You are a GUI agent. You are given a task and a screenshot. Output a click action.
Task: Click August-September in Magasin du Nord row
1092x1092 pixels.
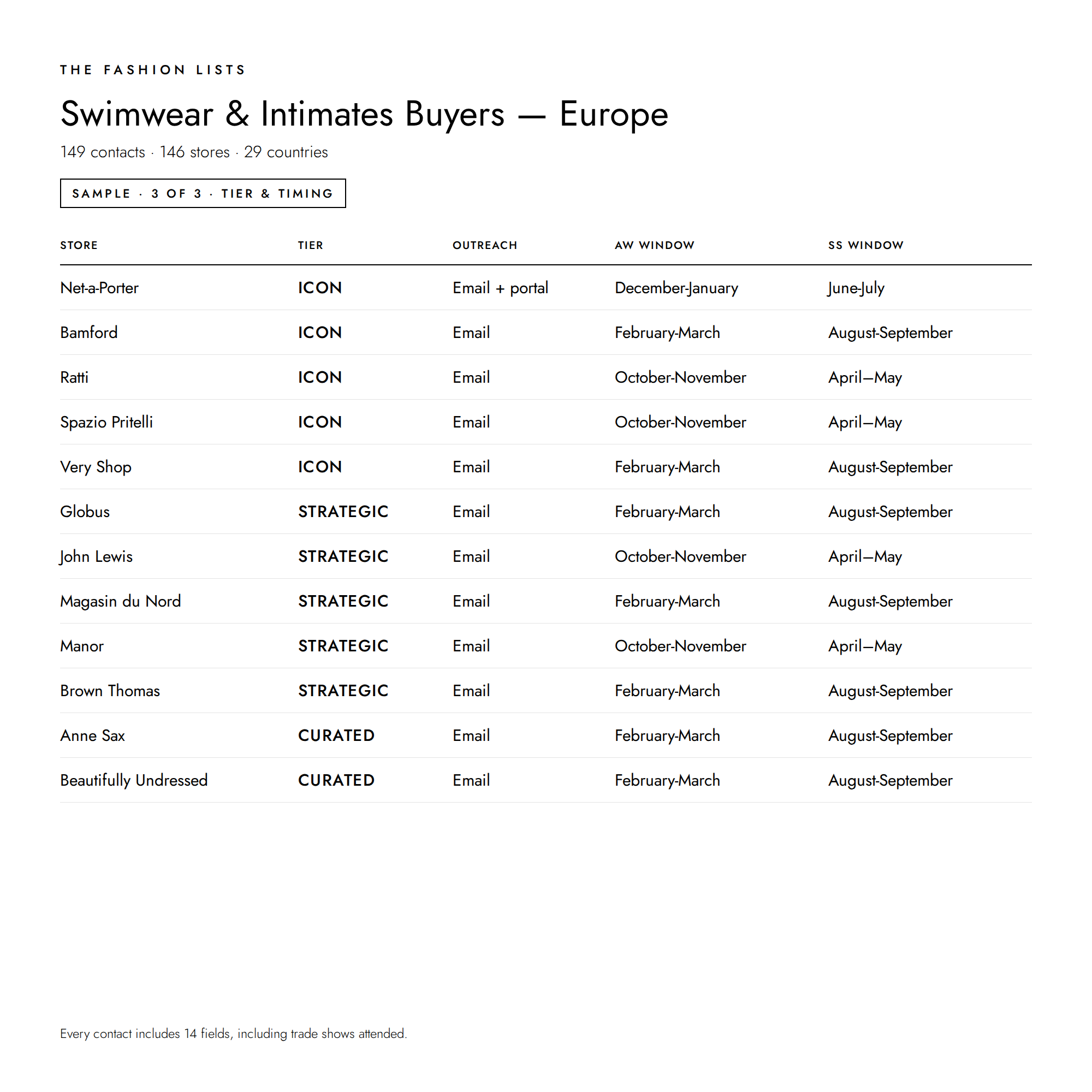point(891,601)
